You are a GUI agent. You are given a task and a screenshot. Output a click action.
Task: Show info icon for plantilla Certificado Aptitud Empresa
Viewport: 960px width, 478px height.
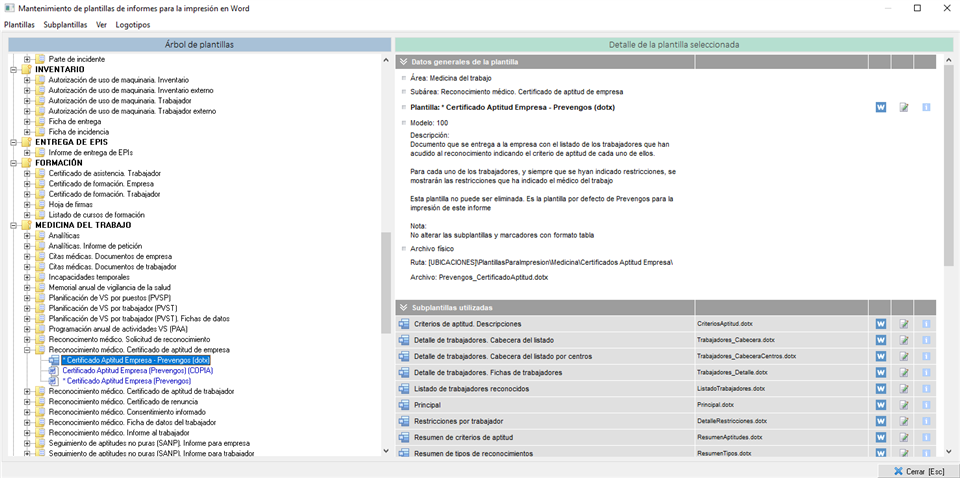click(x=926, y=107)
